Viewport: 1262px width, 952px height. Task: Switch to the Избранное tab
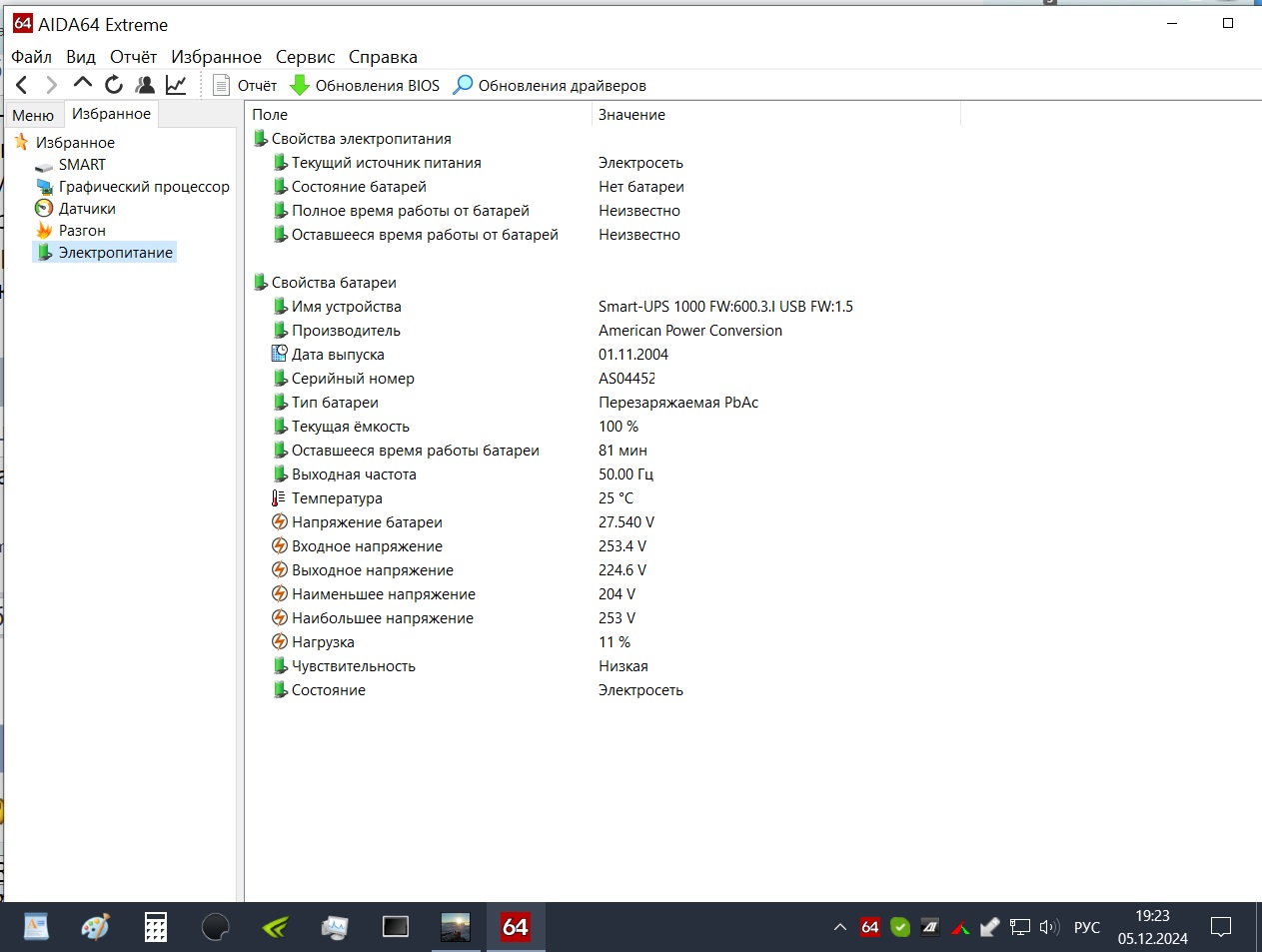[111, 114]
